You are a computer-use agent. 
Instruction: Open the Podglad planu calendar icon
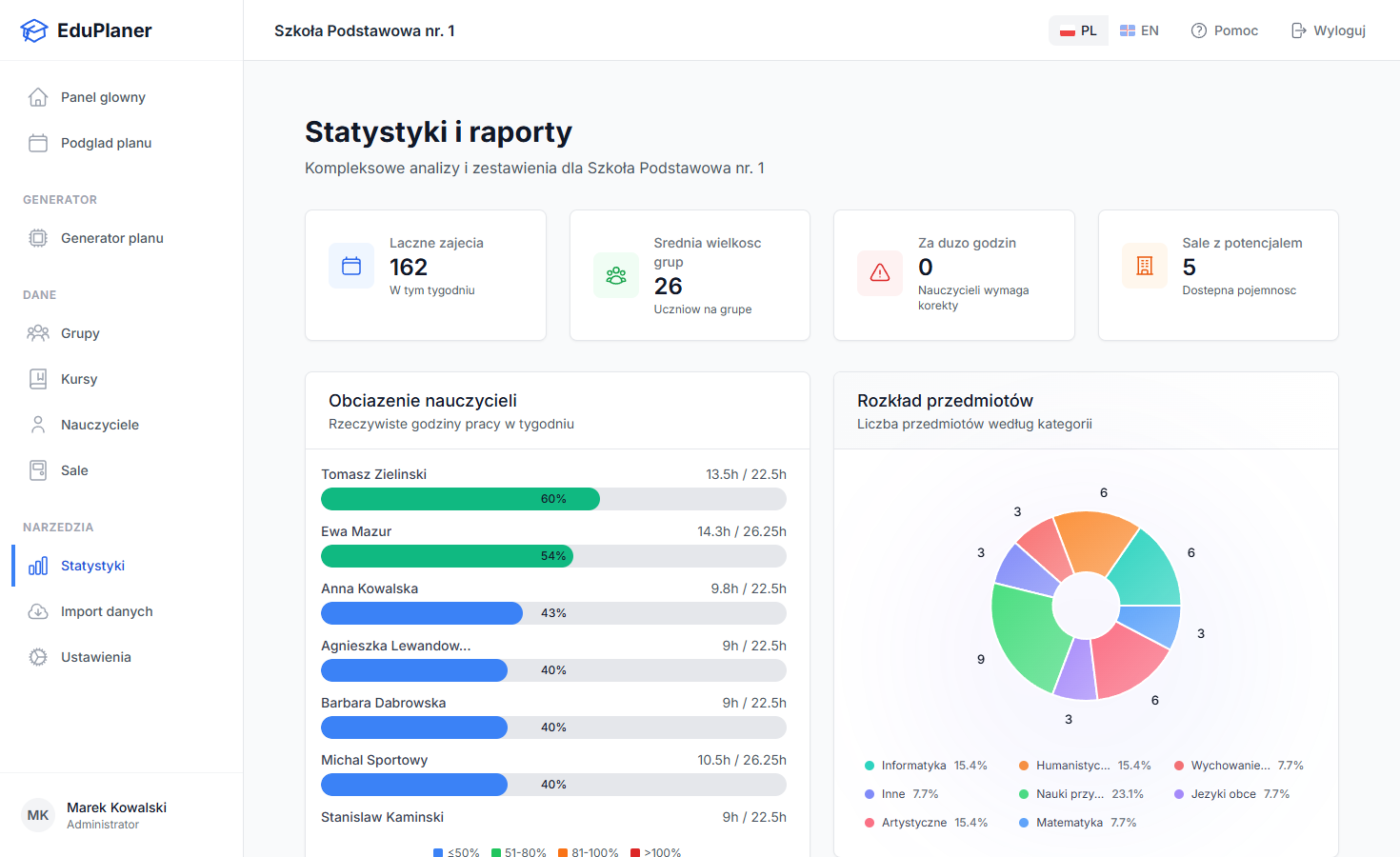(x=38, y=142)
